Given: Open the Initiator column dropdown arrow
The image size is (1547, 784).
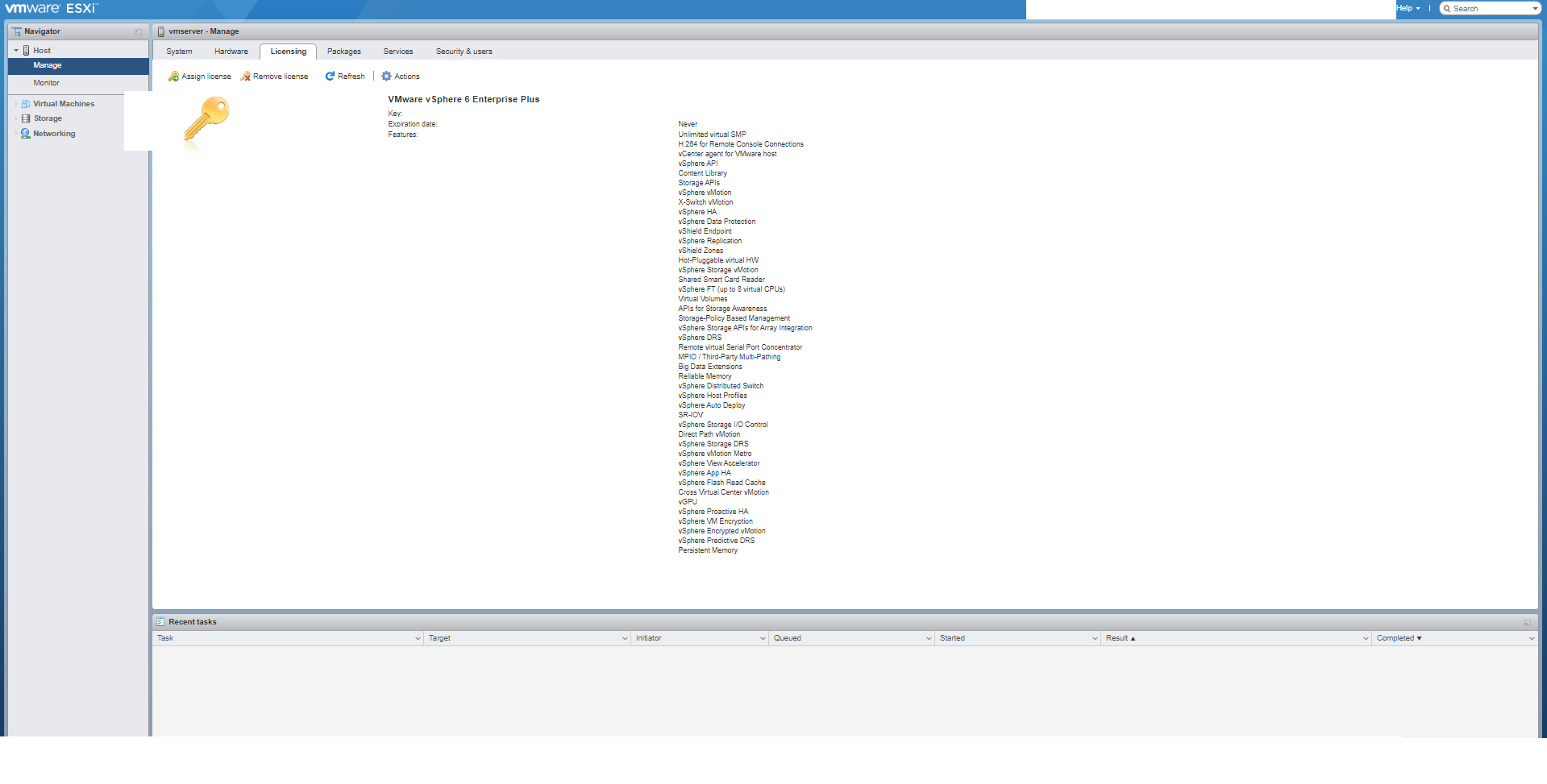Looking at the screenshot, I should [x=763, y=638].
